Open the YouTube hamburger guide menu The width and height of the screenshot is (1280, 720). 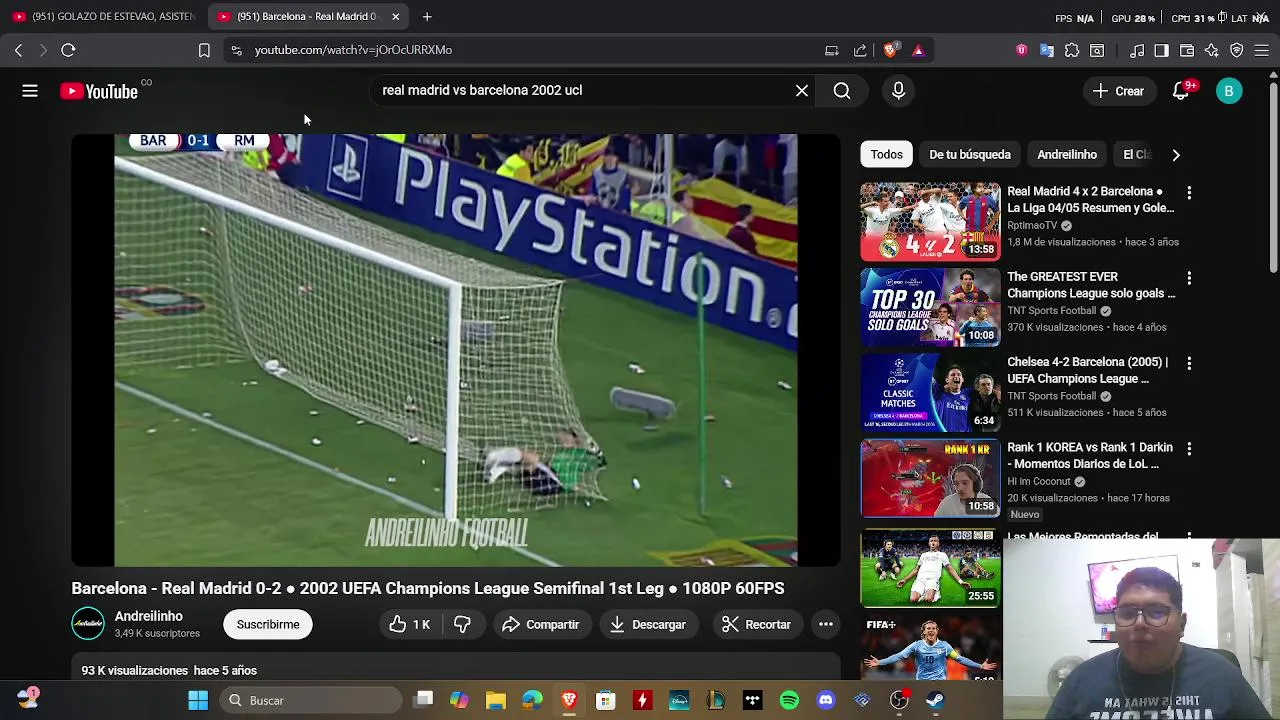[x=30, y=91]
